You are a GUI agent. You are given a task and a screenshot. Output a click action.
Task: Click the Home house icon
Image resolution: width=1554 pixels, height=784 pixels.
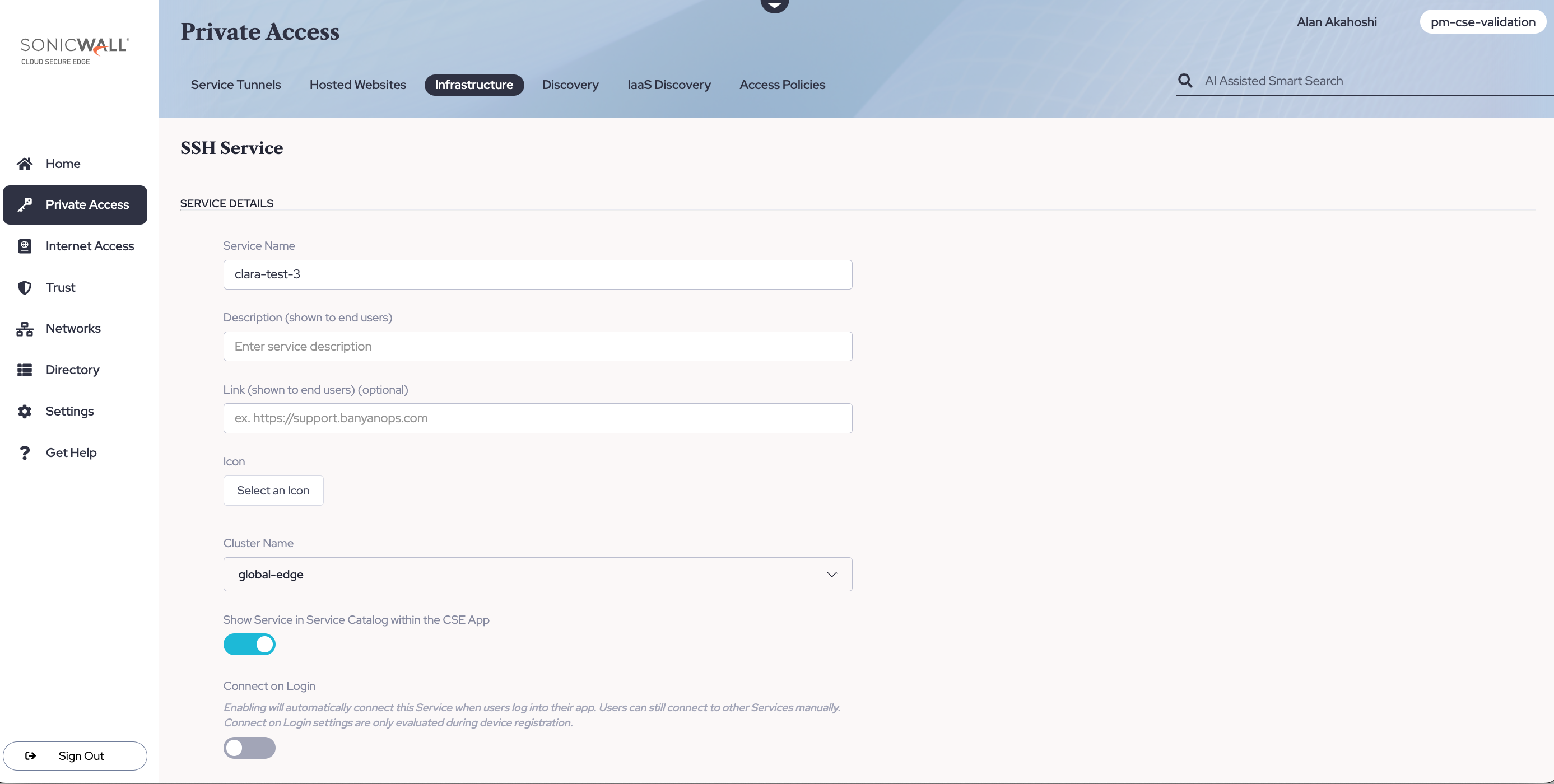[25, 164]
